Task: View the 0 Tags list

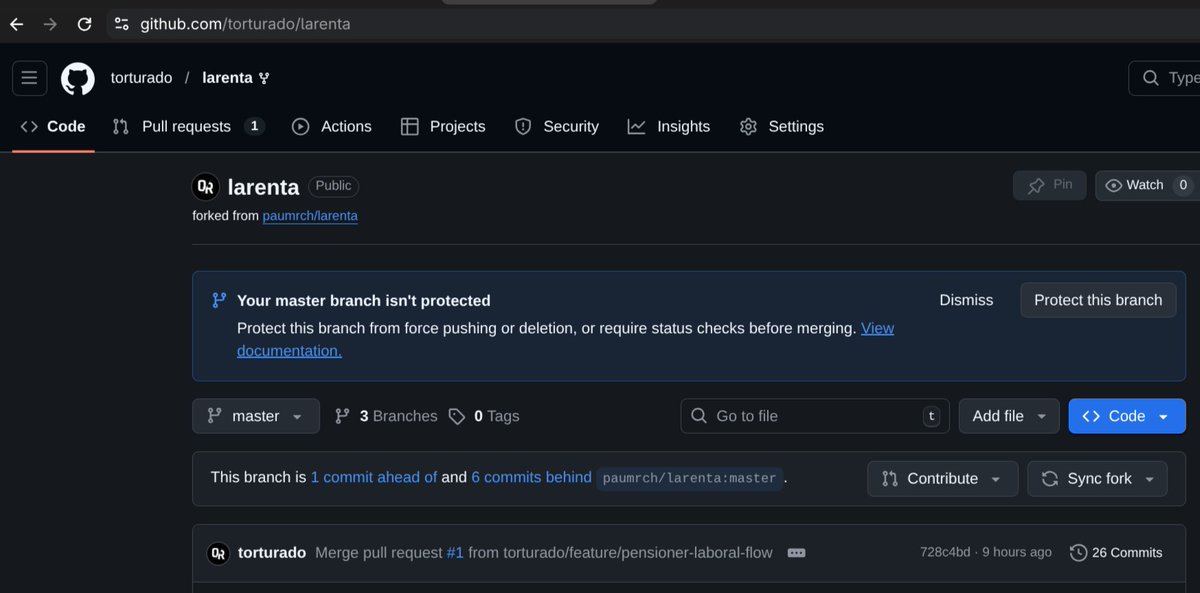Action: pyautogui.click(x=484, y=416)
